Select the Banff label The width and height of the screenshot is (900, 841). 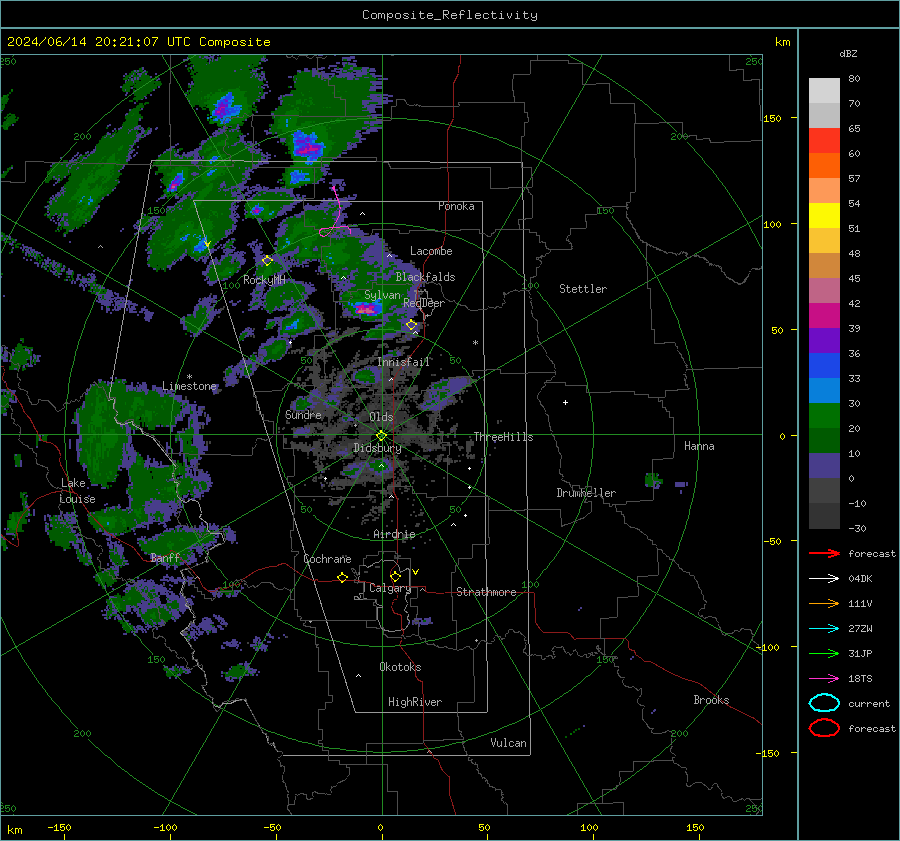coord(165,557)
